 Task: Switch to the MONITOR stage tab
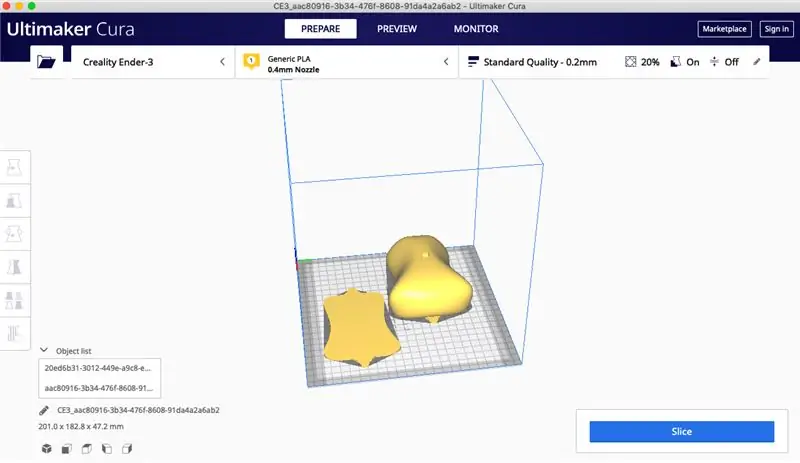tap(476, 29)
